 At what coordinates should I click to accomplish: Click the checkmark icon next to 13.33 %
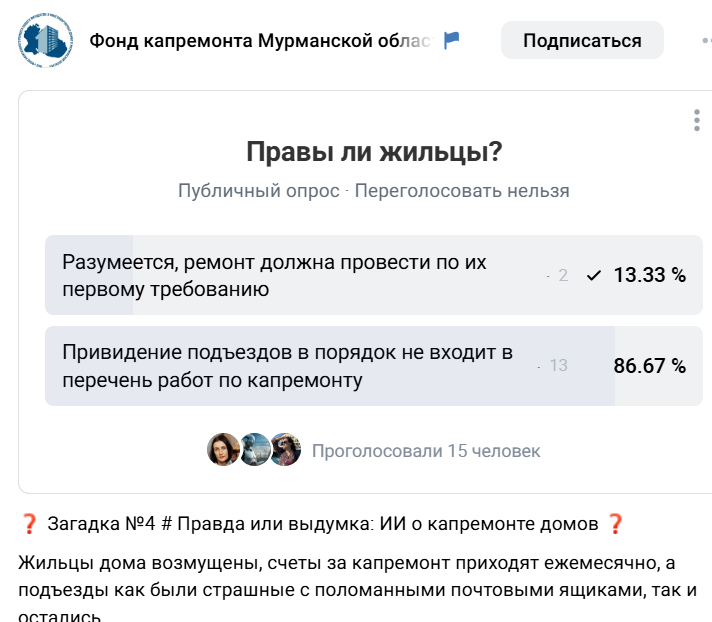click(x=594, y=276)
